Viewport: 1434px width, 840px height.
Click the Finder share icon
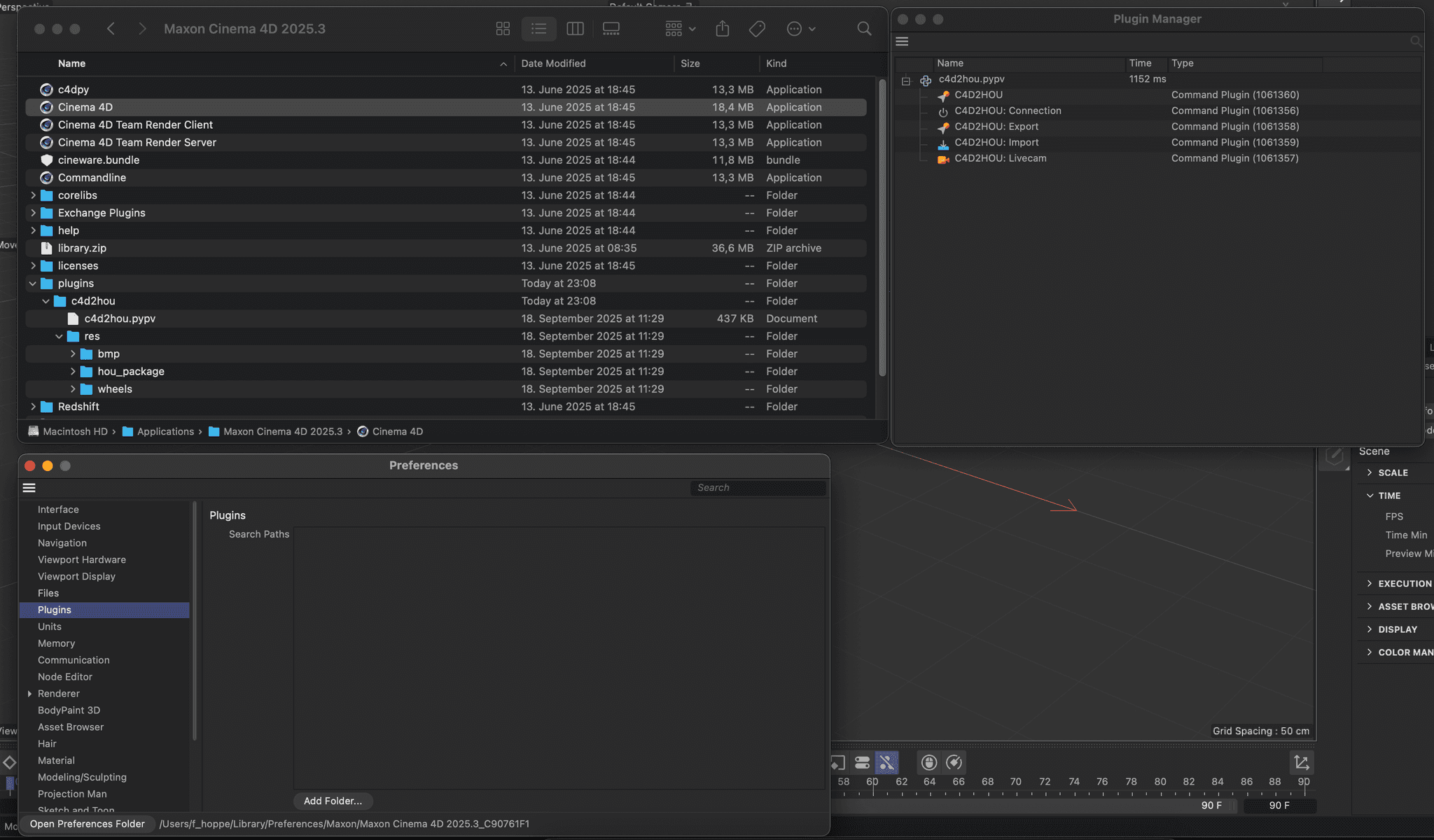(723, 29)
